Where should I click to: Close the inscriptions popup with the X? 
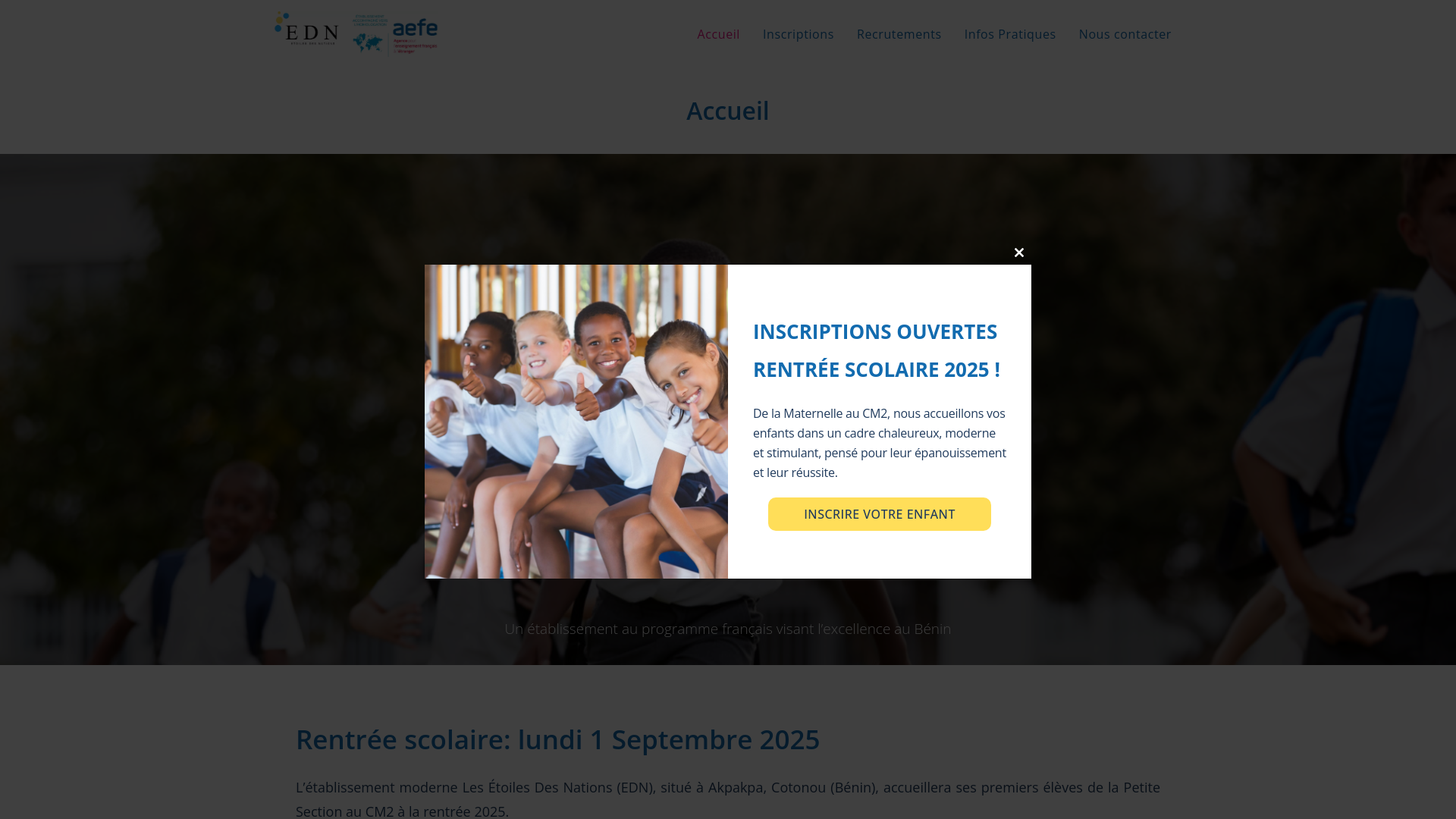coord(1019,253)
